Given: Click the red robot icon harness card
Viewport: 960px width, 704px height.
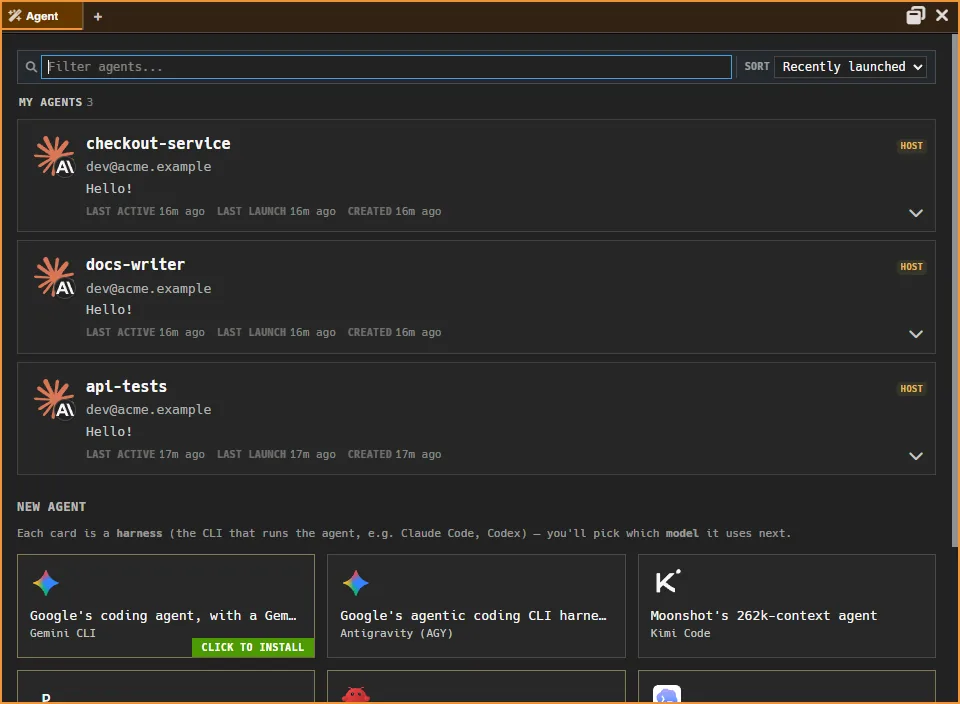Looking at the screenshot, I should click(476, 687).
